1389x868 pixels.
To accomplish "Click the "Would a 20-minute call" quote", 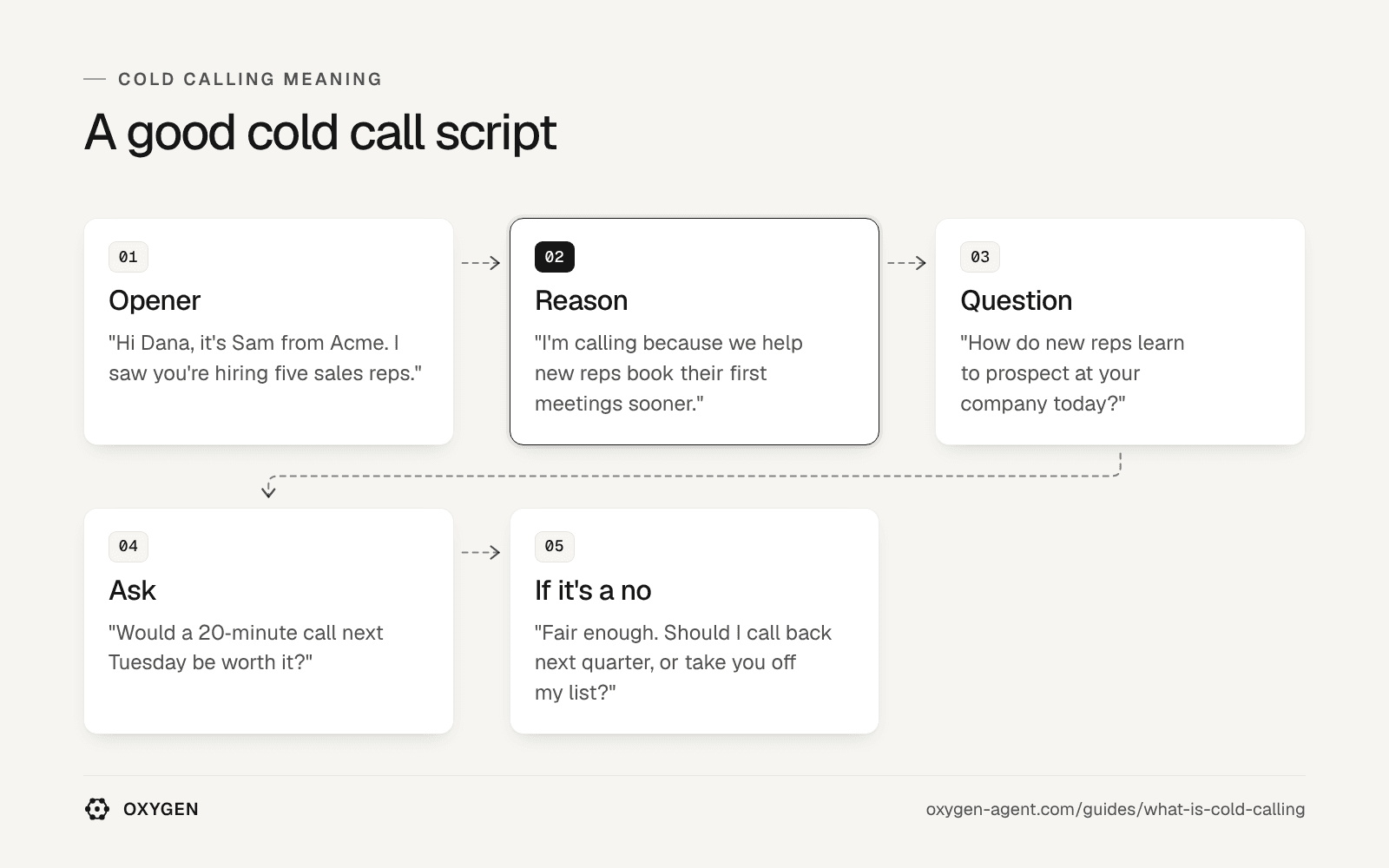I will pyautogui.click(x=246, y=648).
